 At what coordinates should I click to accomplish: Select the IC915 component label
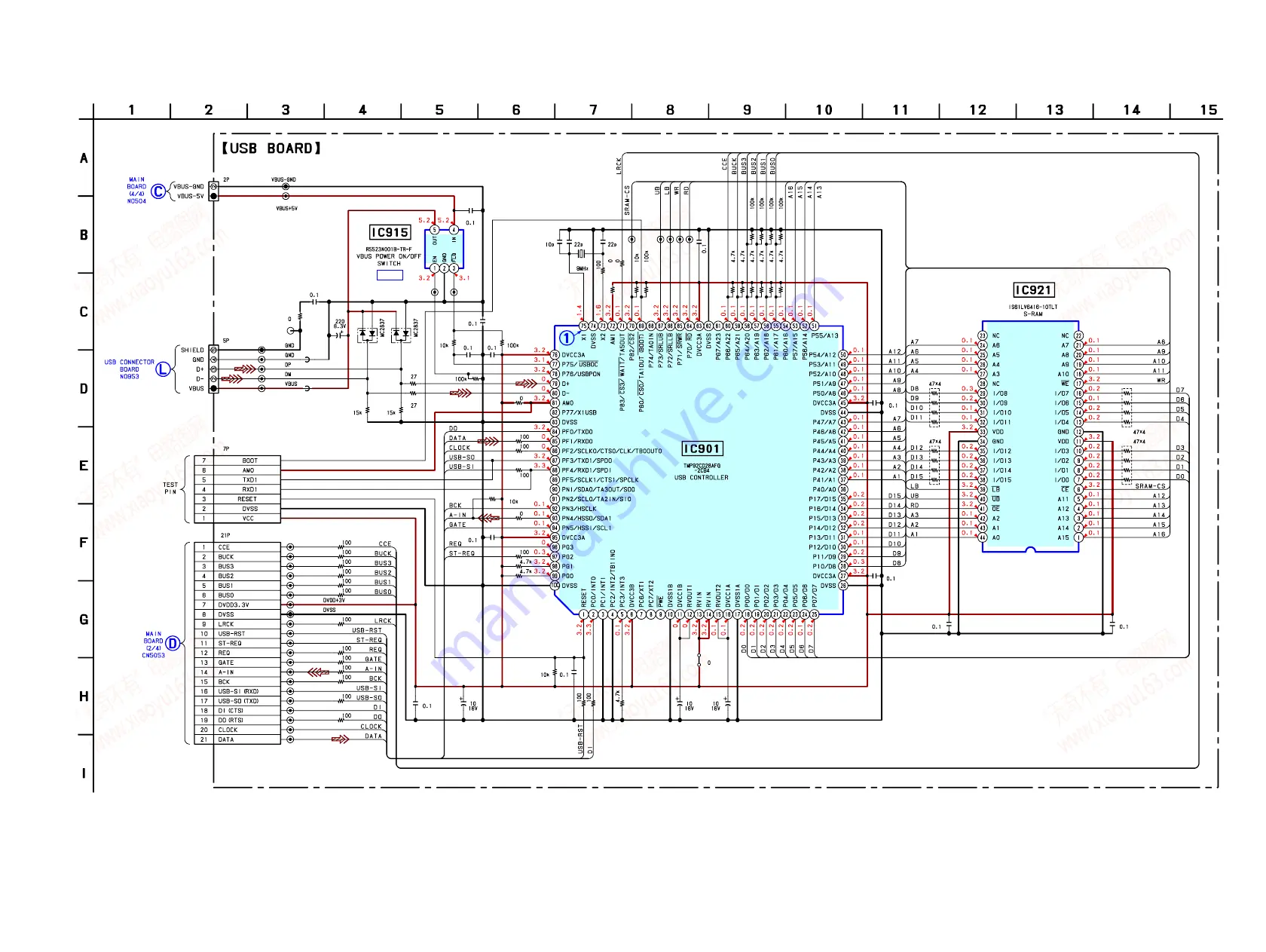coord(390,232)
